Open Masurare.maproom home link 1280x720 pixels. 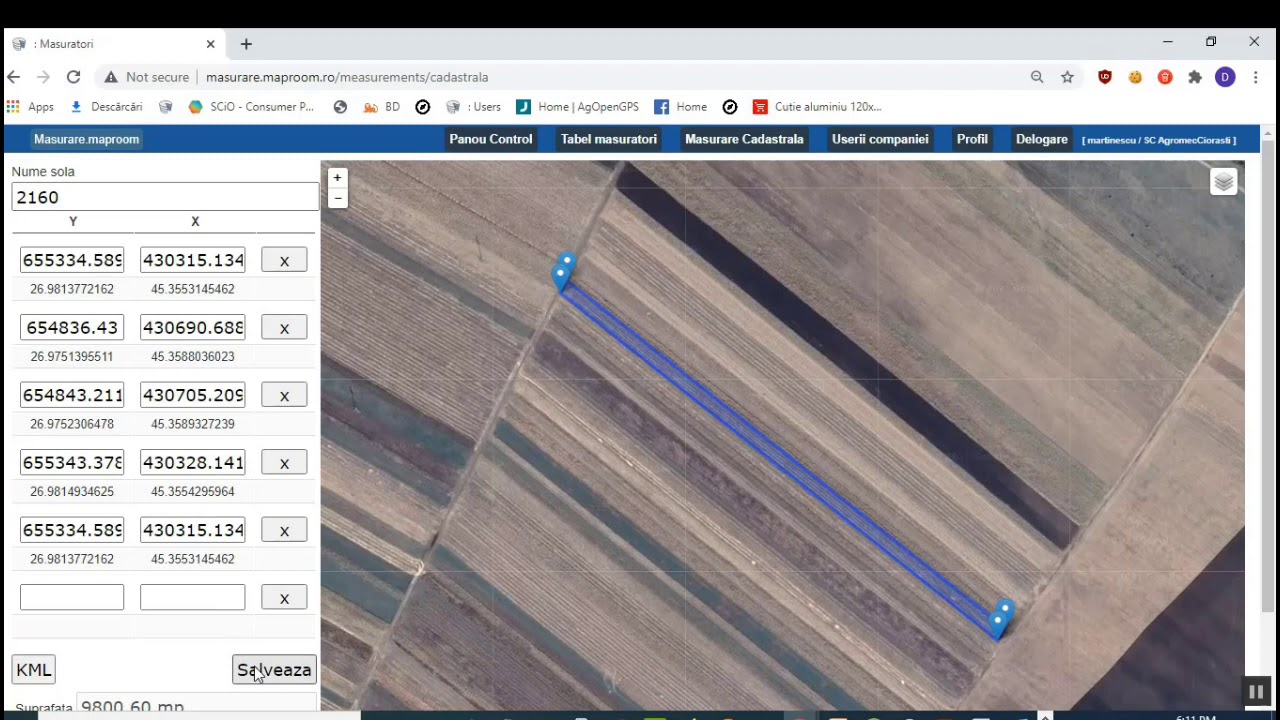click(x=86, y=139)
